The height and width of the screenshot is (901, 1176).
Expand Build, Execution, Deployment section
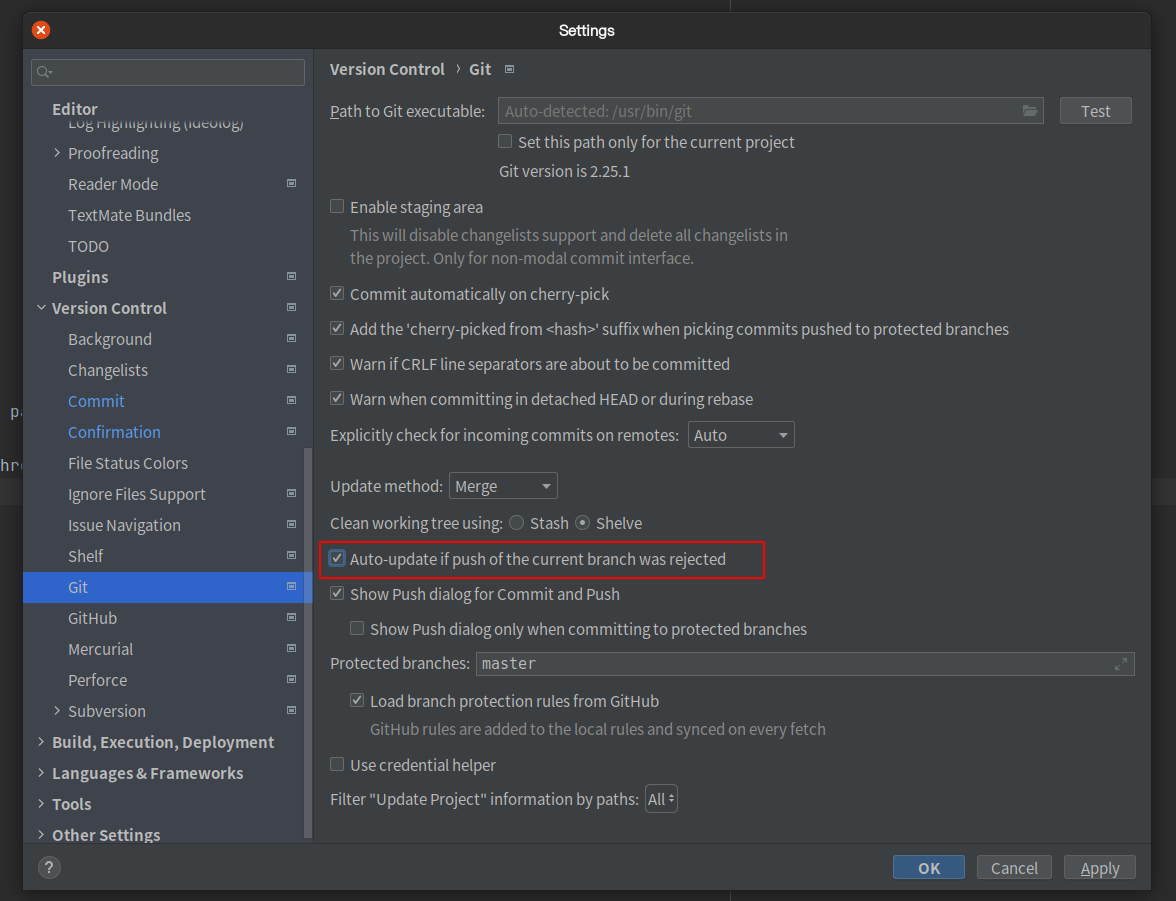pos(41,742)
